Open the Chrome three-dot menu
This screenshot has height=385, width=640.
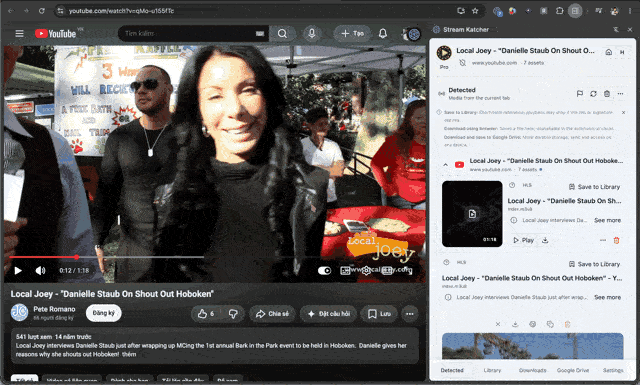pyautogui.click(x=630, y=11)
